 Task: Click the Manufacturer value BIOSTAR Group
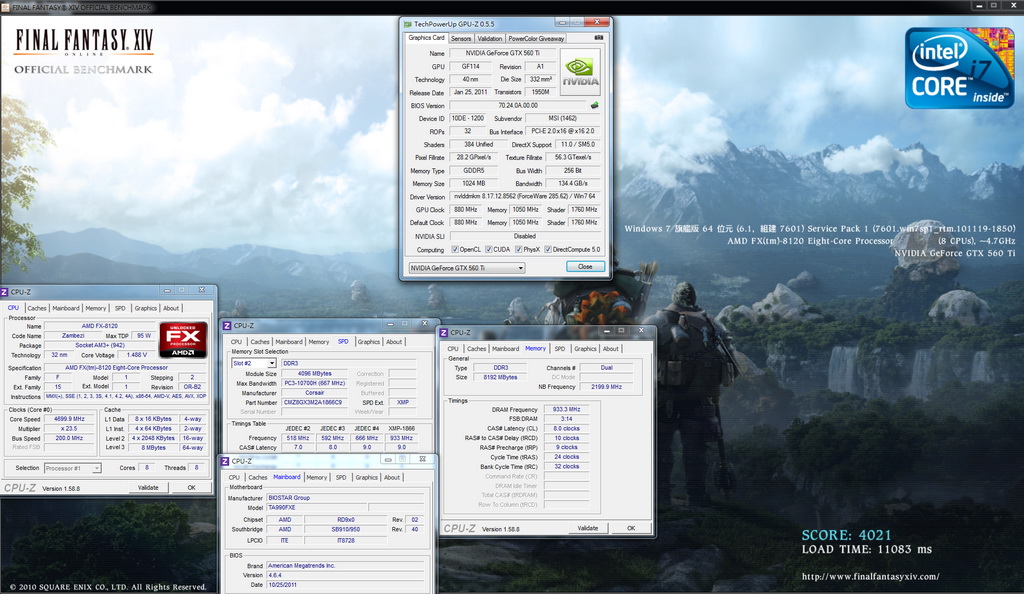click(x=345, y=497)
